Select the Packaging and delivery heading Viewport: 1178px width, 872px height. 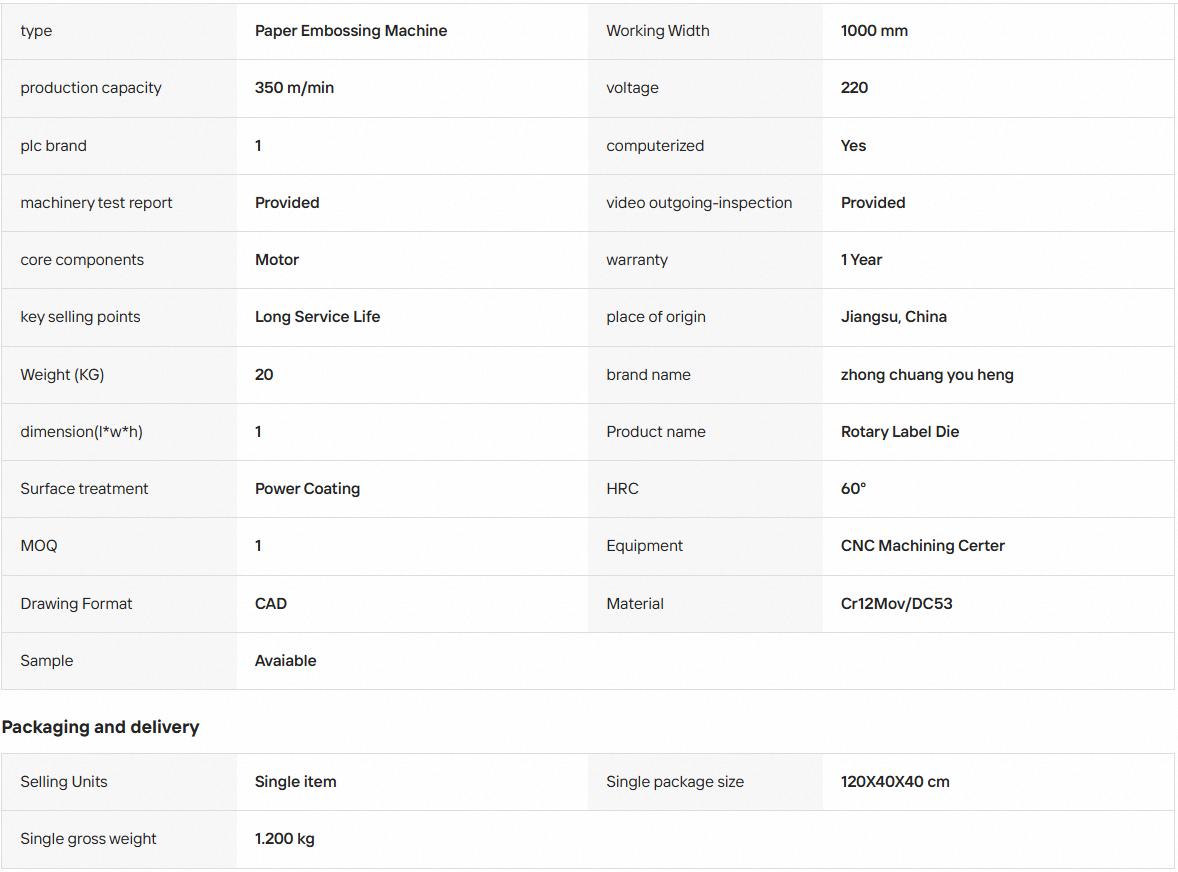point(101,727)
